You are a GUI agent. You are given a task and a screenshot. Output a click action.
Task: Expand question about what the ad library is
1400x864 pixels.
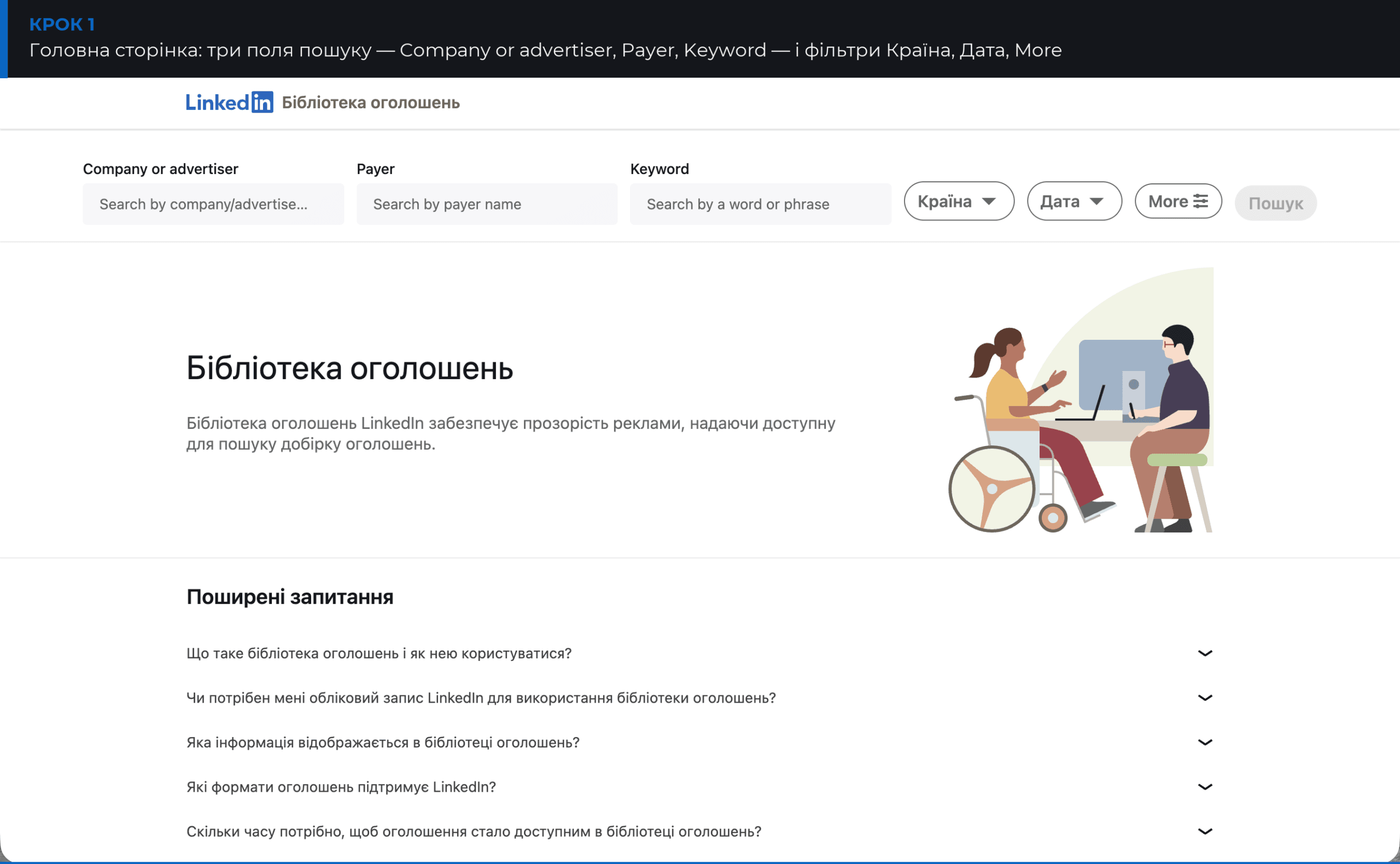click(699, 653)
